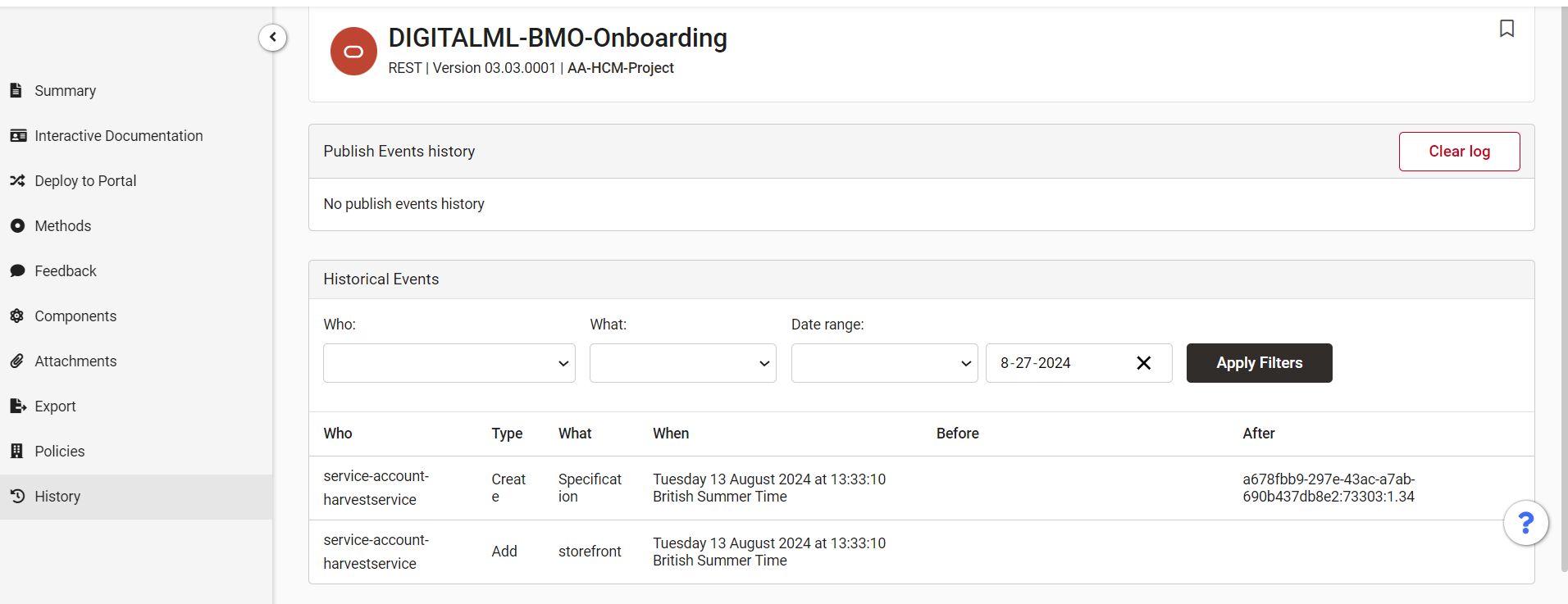Click the Deploy to Portal shuffle icon
The image size is (1568, 604).
pyautogui.click(x=17, y=180)
